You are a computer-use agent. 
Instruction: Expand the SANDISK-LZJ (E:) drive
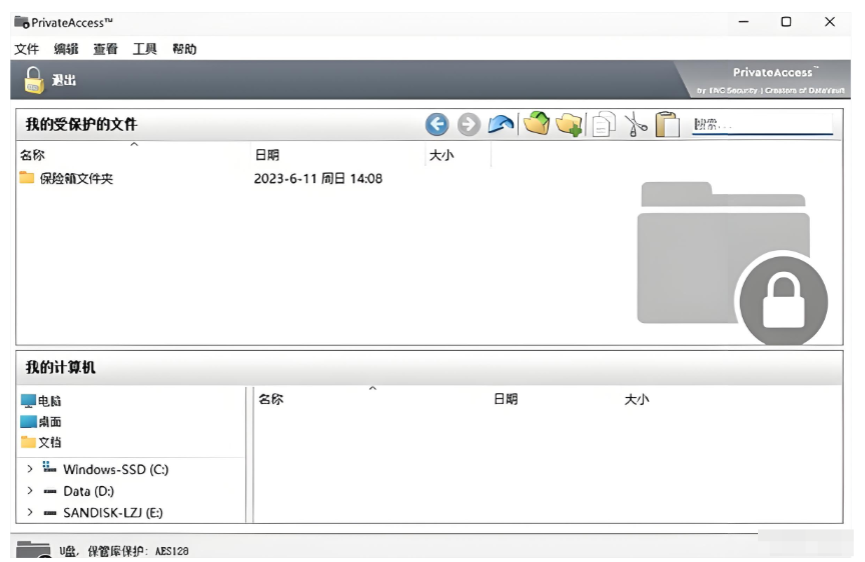coord(30,512)
